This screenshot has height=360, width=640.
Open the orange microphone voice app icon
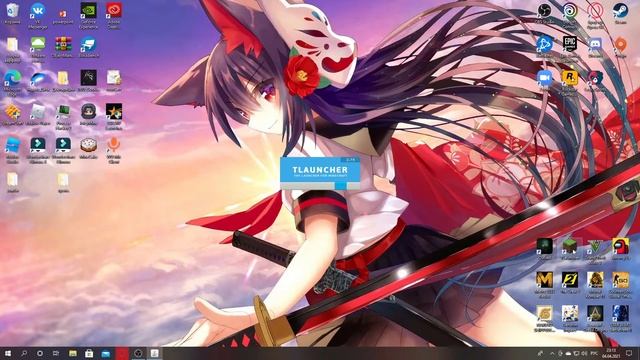114,145
